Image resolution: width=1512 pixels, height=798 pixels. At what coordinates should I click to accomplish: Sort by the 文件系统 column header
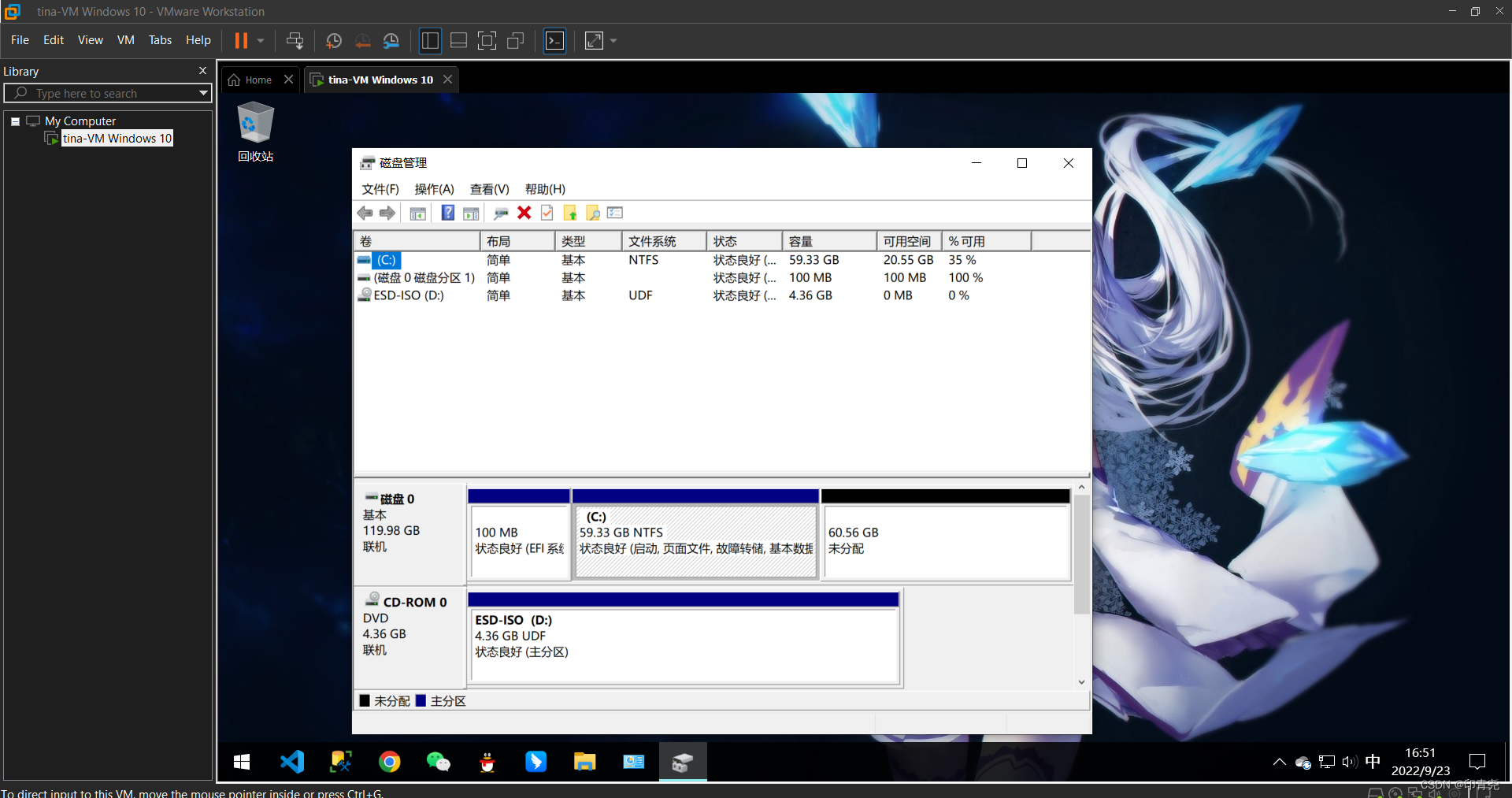tap(664, 241)
